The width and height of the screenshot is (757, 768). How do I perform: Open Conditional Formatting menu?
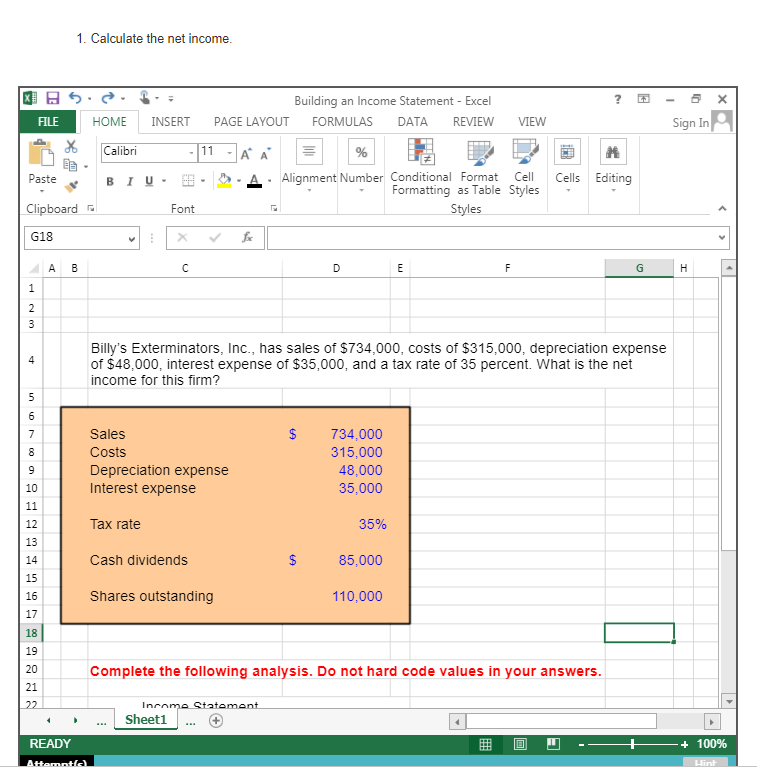point(421,168)
